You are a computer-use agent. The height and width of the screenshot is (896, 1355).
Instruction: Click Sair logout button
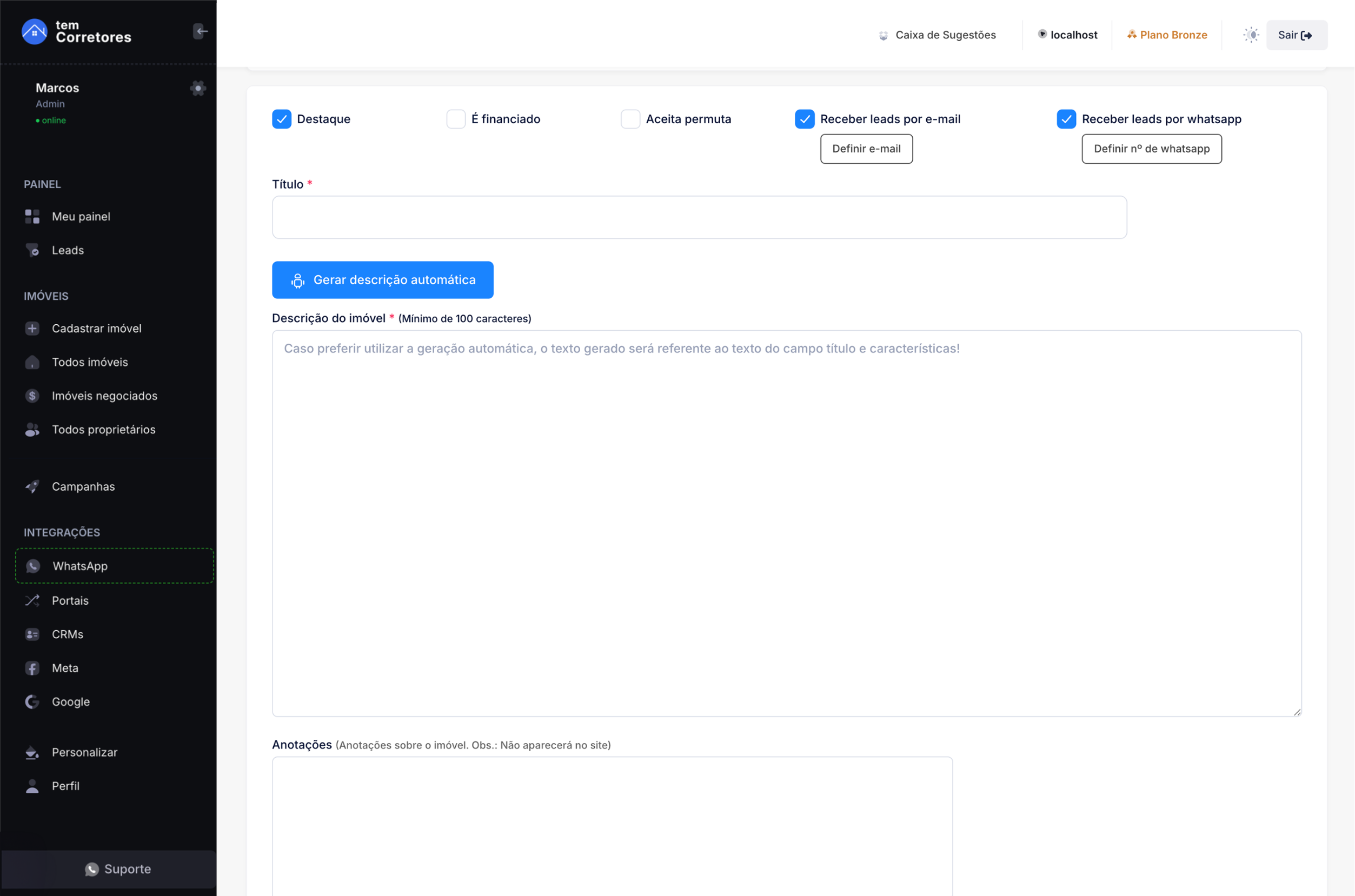[1296, 35]
